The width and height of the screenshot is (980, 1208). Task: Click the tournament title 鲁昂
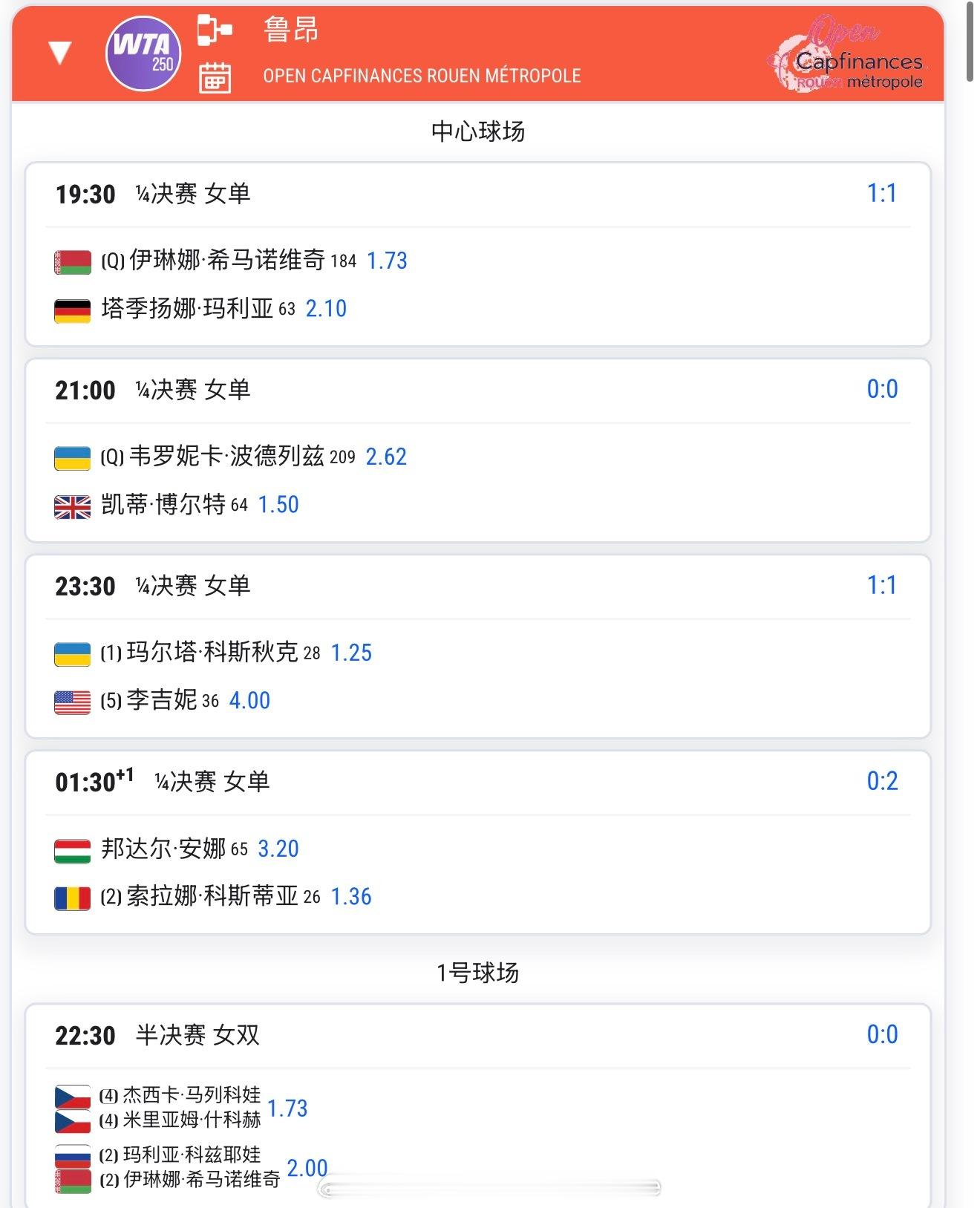(x=291, y=30)
